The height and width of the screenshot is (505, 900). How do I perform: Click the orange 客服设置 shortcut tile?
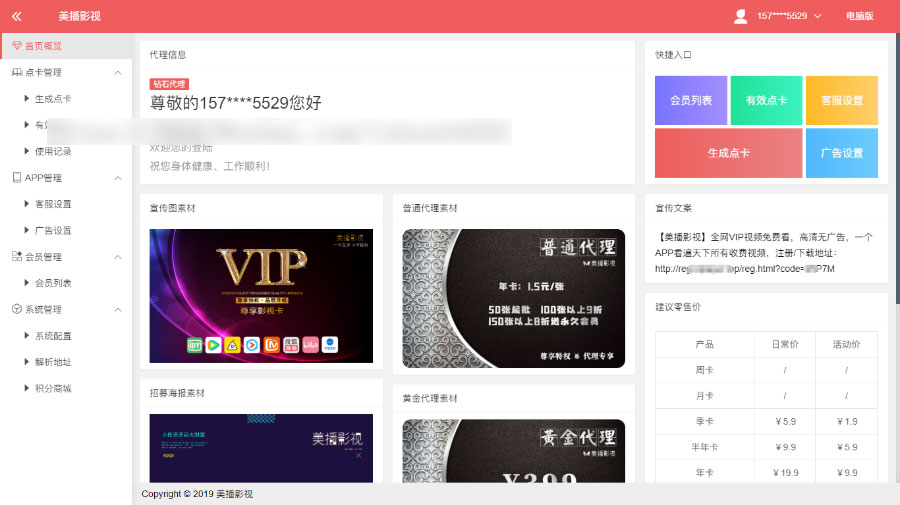point(842,100)
